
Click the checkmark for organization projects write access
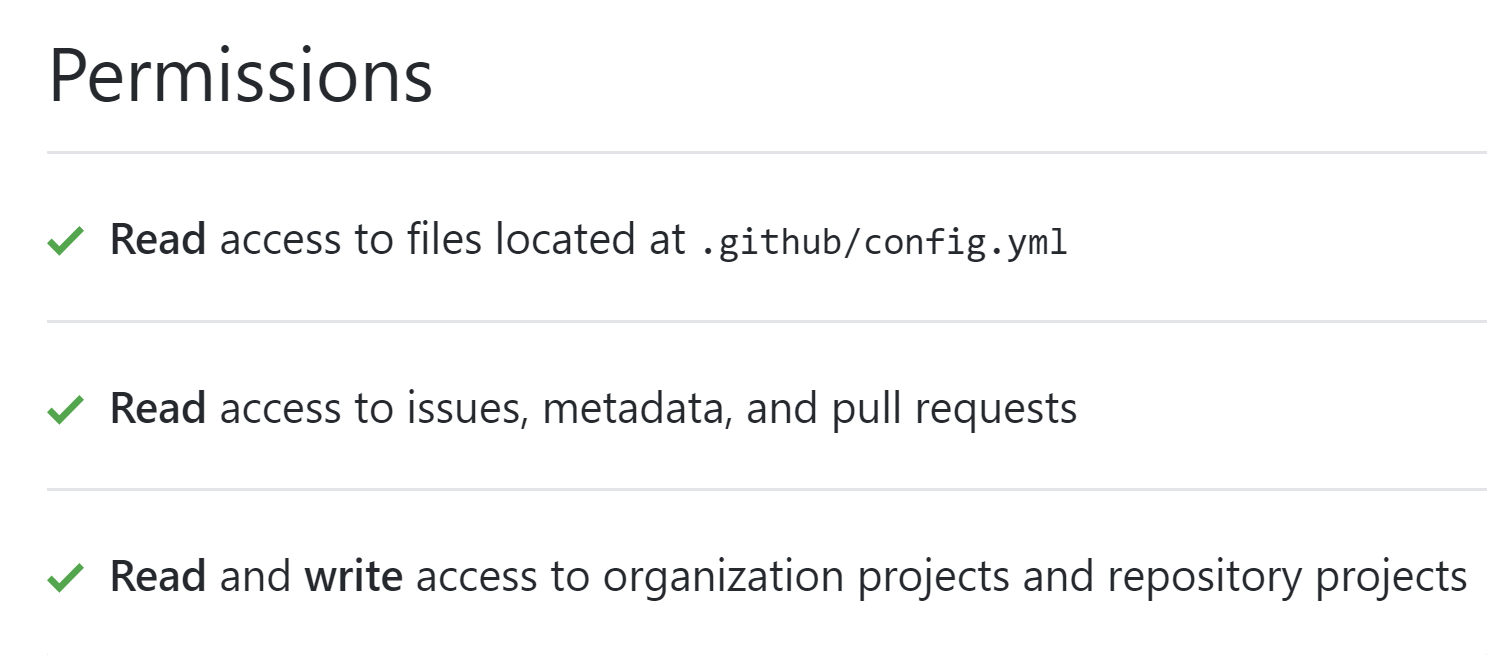pyautogui.click(x=65, y=577)
